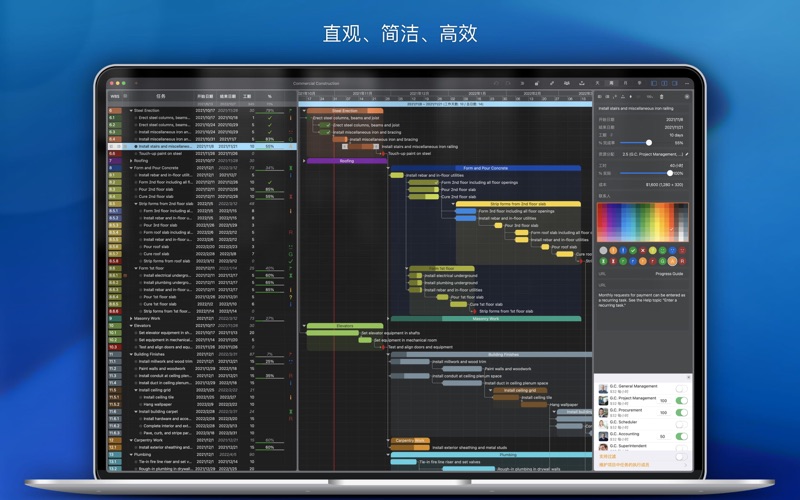Select the blue info status icon
800x500 pixels.
click(x=623, y=251)
